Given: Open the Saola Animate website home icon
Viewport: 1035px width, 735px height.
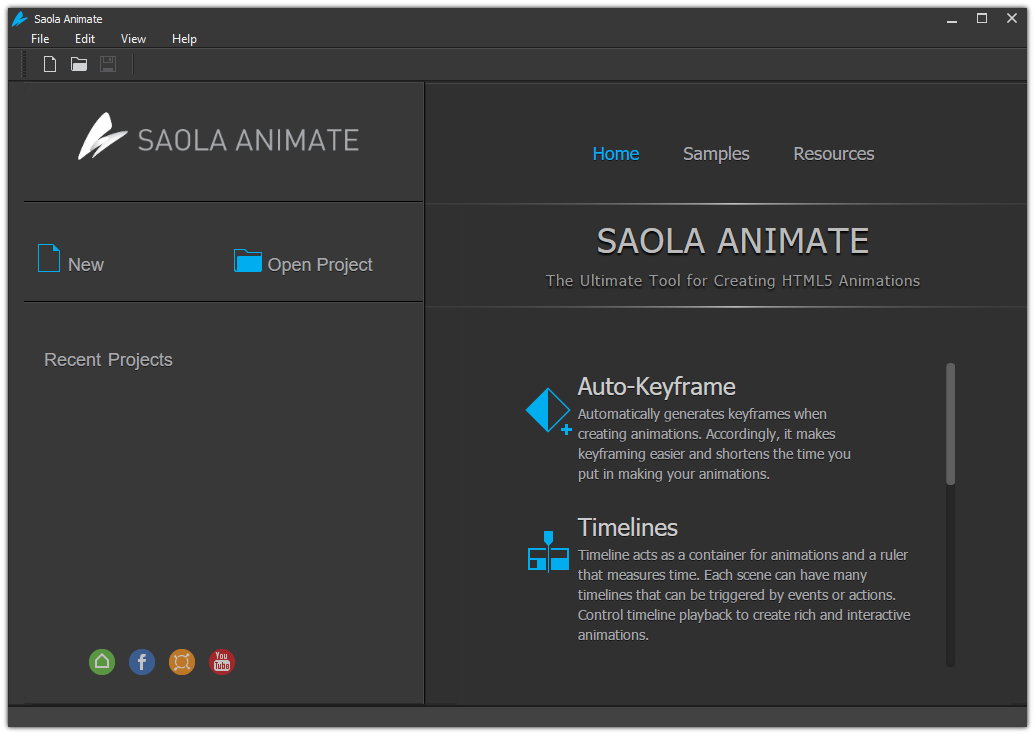Looking at the screenshot, I should point(101,662).
